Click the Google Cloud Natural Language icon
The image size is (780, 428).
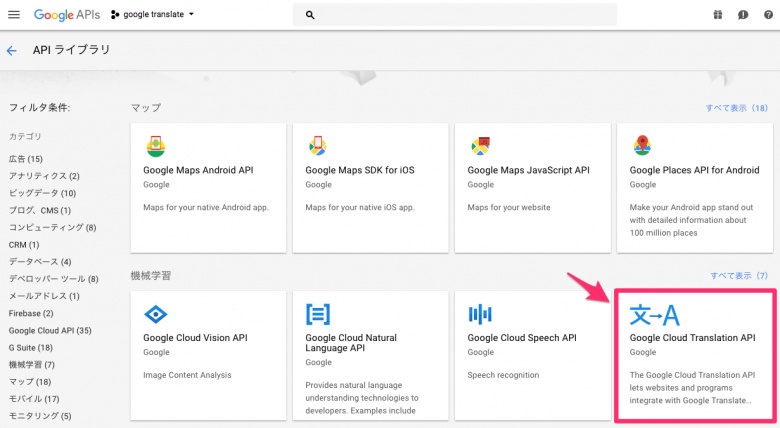[317, 315]
